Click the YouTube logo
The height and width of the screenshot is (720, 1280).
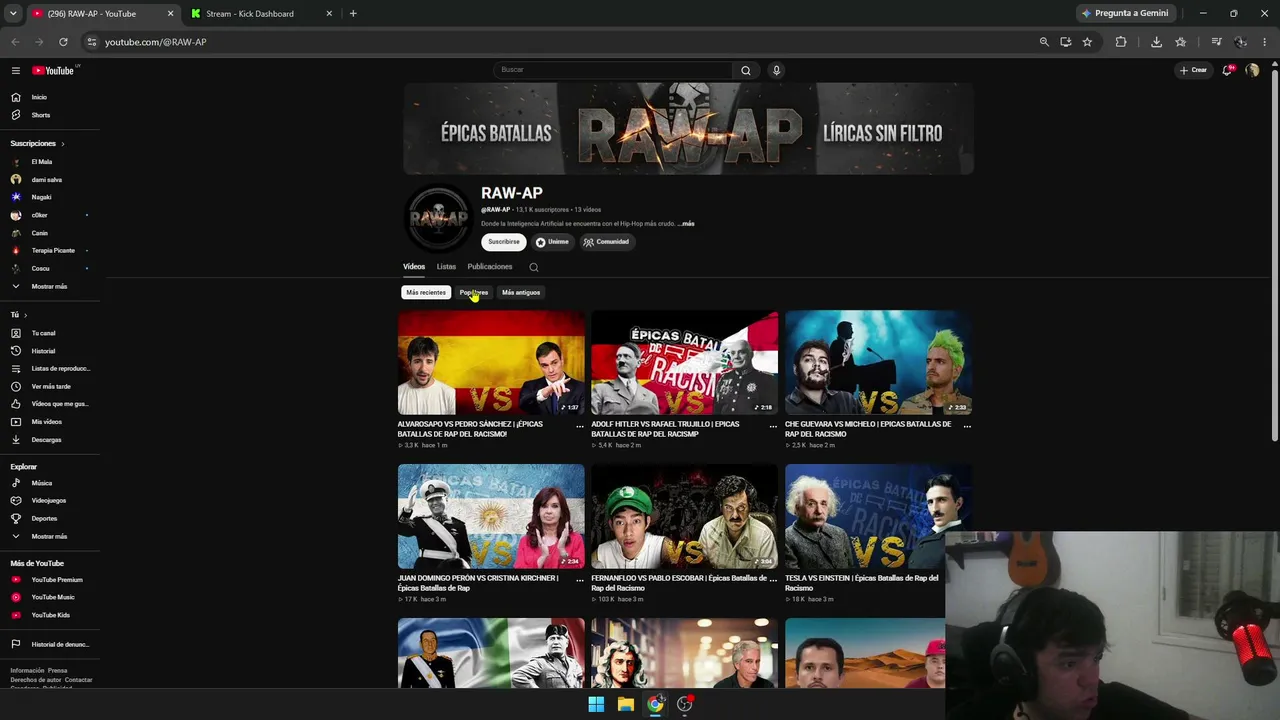click(x=53, y=70)
